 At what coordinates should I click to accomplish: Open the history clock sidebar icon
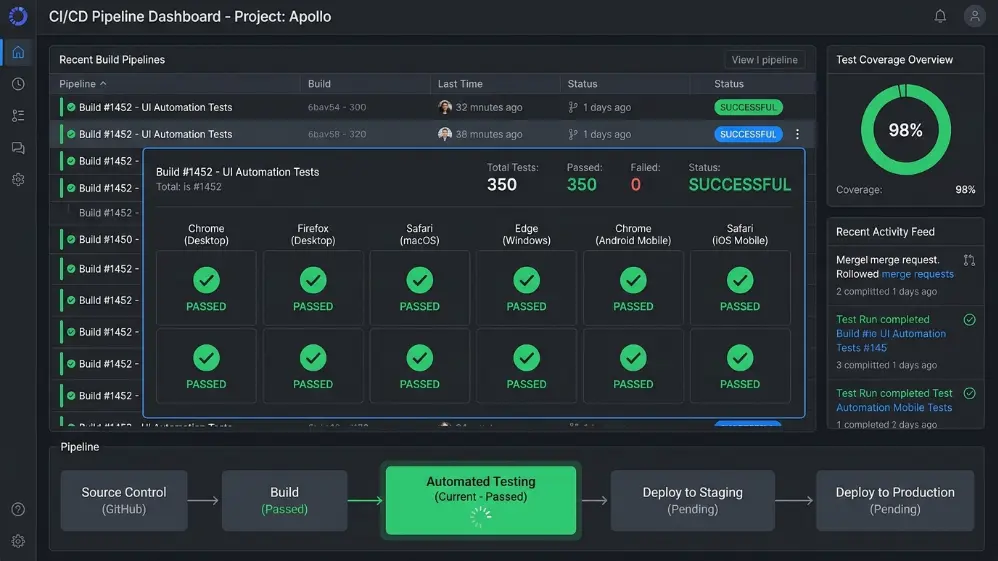point(18,84)
